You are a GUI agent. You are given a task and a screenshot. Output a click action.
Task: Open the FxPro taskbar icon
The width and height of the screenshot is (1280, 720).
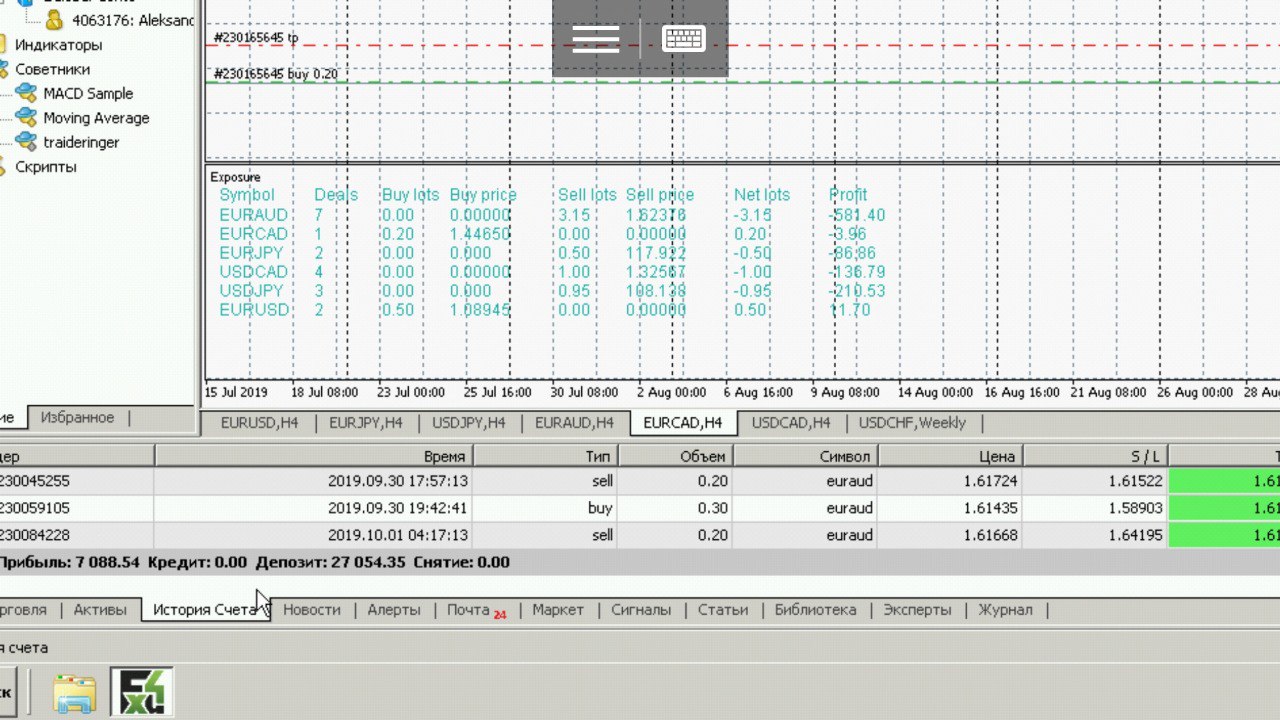click(142, 692)
